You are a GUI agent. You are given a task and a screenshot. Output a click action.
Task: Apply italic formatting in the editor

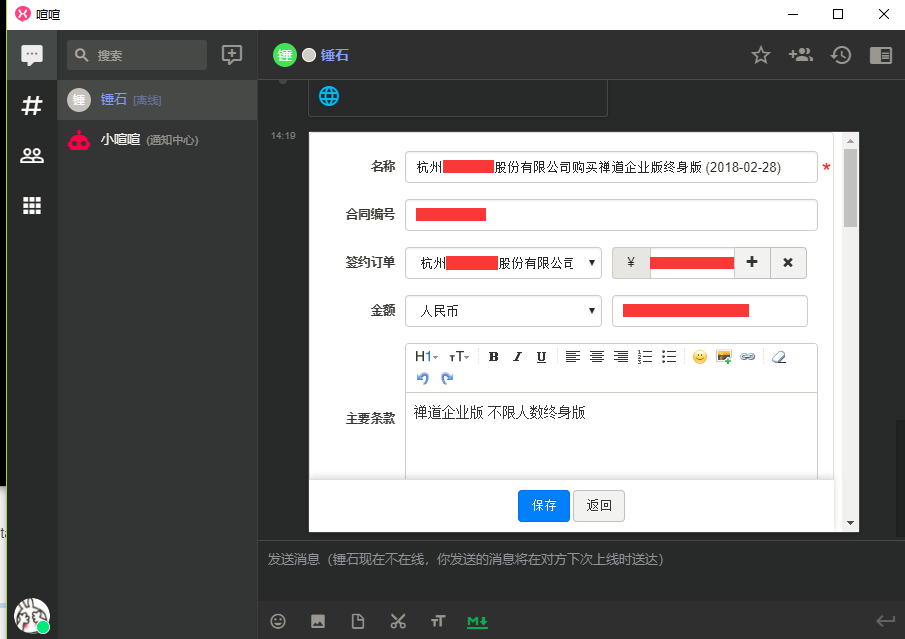coord(517,357)
